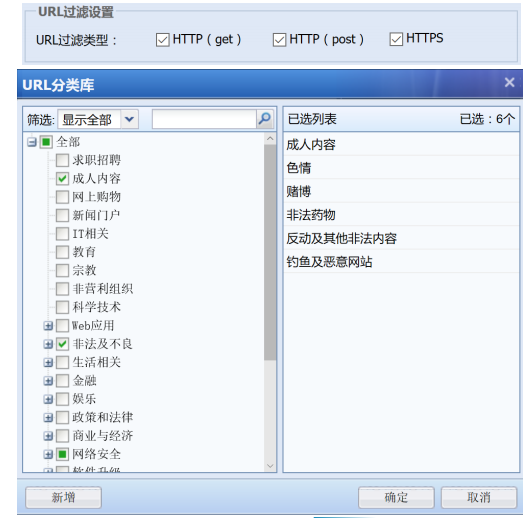523x518 pixels.
Task: Click the 网络安全 tree label
Action: click(x=96, y=454)
